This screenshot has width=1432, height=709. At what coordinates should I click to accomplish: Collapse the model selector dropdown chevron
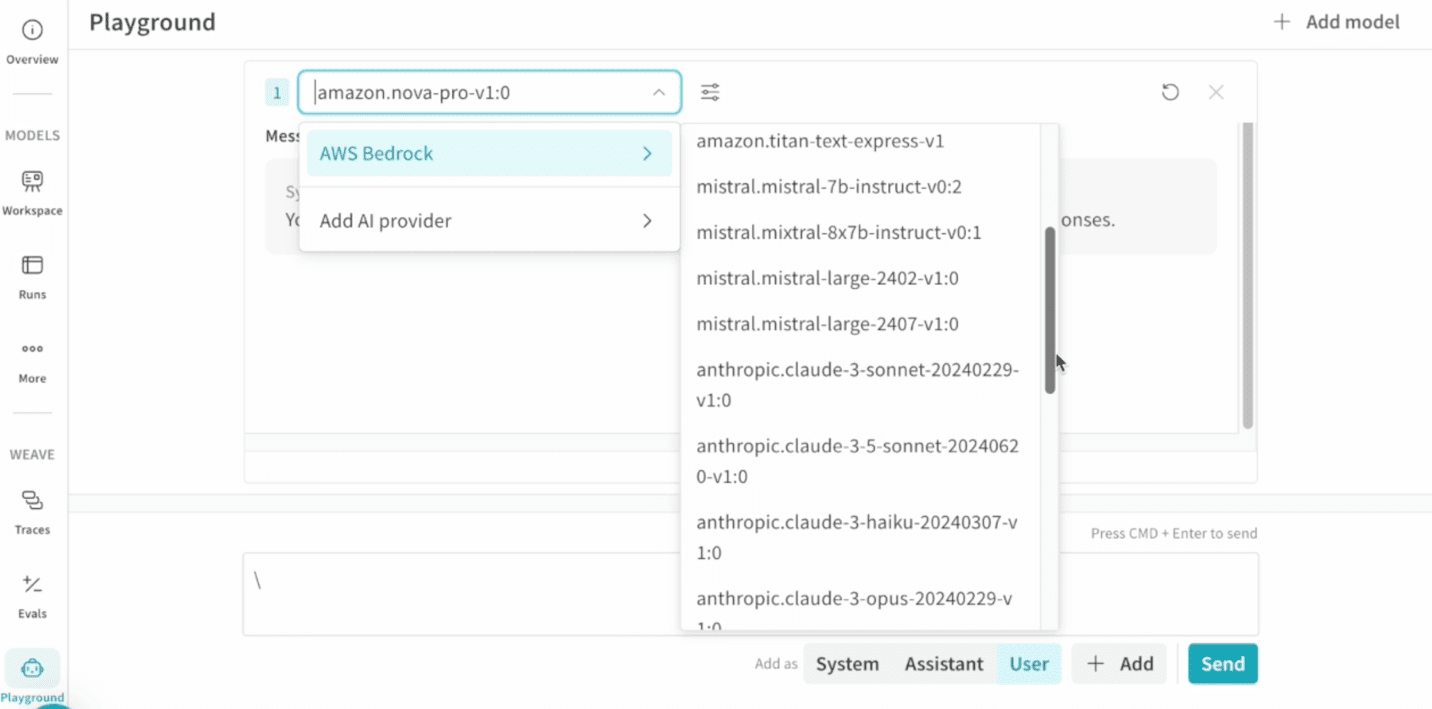point(659,93)
